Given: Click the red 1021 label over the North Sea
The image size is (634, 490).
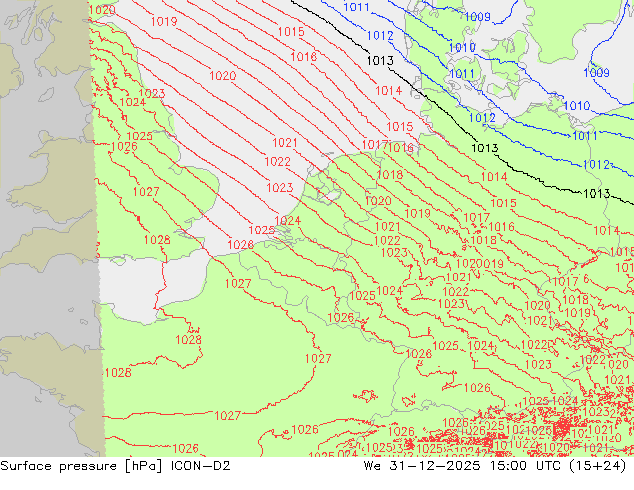Looking at the screenshot, I should click(x=285, y=143).
